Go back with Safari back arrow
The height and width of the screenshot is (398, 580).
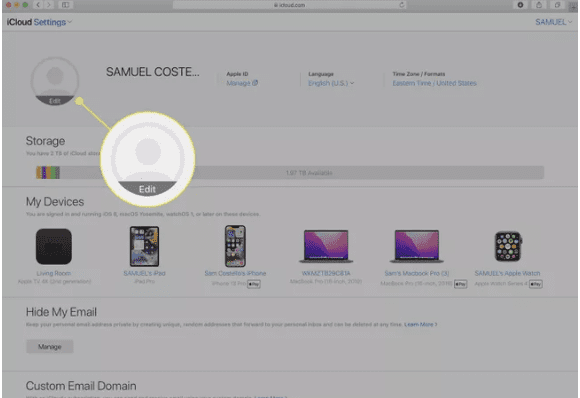[x=38, y=5]
